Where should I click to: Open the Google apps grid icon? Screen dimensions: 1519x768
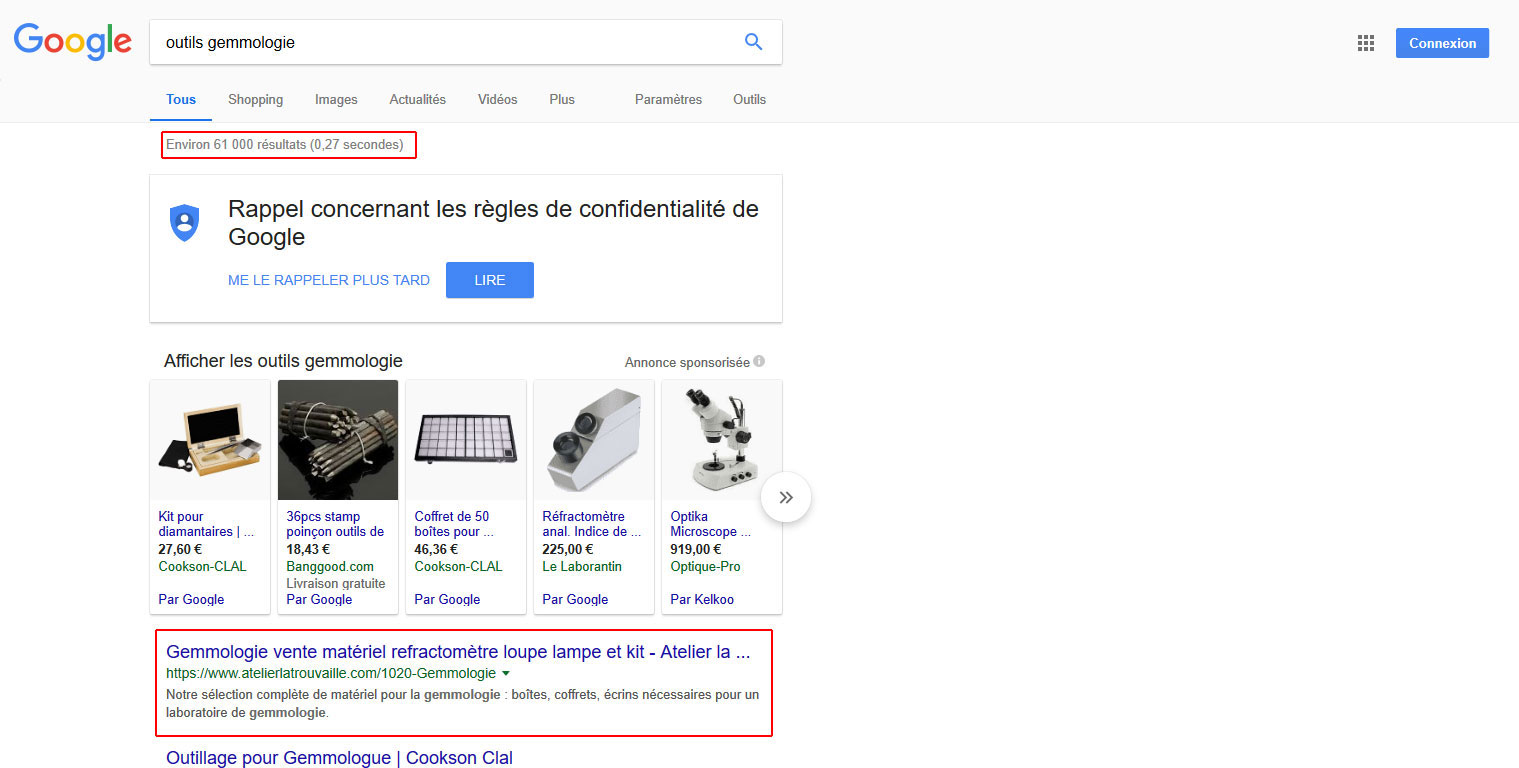point(1365,43)
